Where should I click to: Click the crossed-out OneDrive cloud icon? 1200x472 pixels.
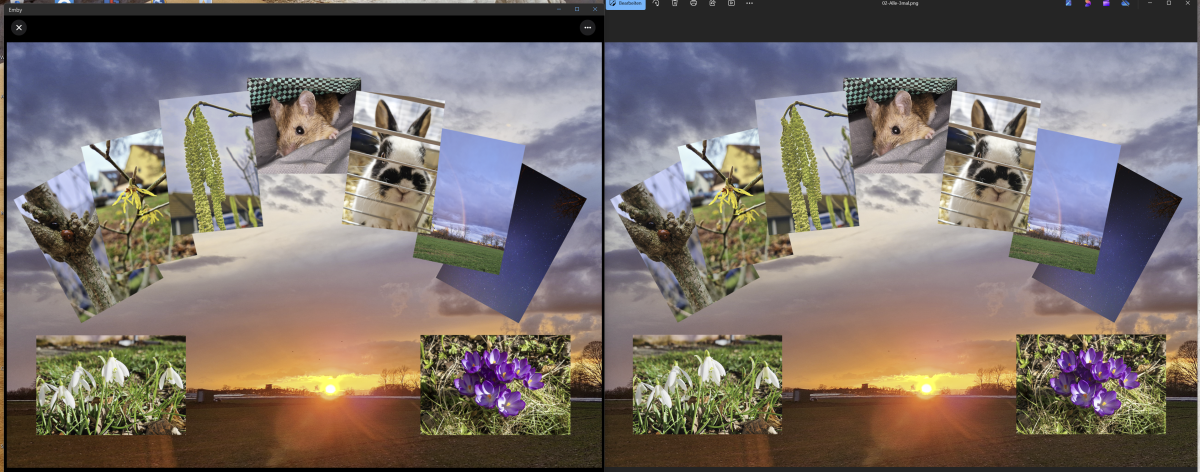[x=1125, y=4]
